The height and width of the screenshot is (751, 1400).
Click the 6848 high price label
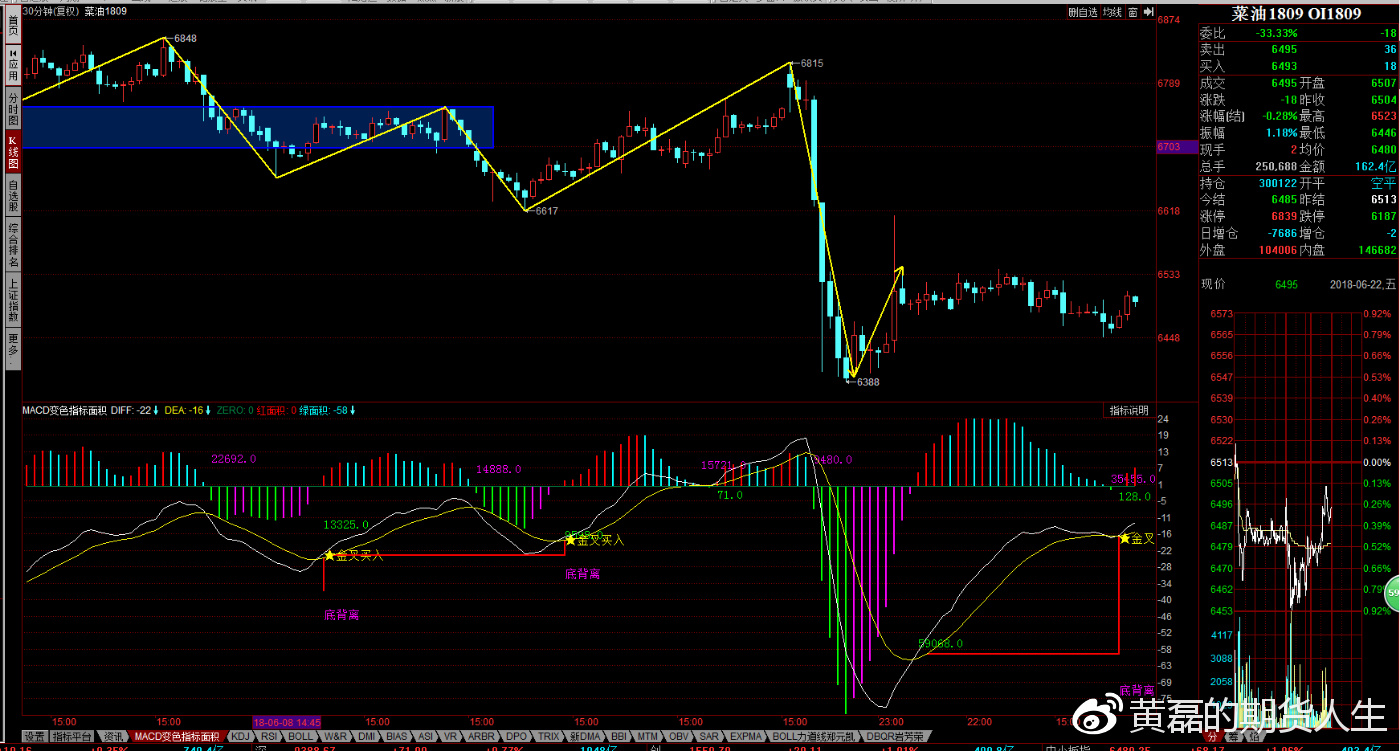click(x=185, y=38)
